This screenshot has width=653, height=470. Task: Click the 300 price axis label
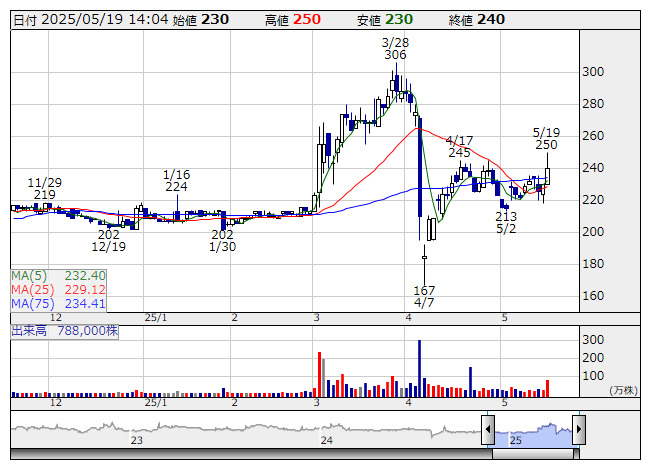[x=593, y=72]
